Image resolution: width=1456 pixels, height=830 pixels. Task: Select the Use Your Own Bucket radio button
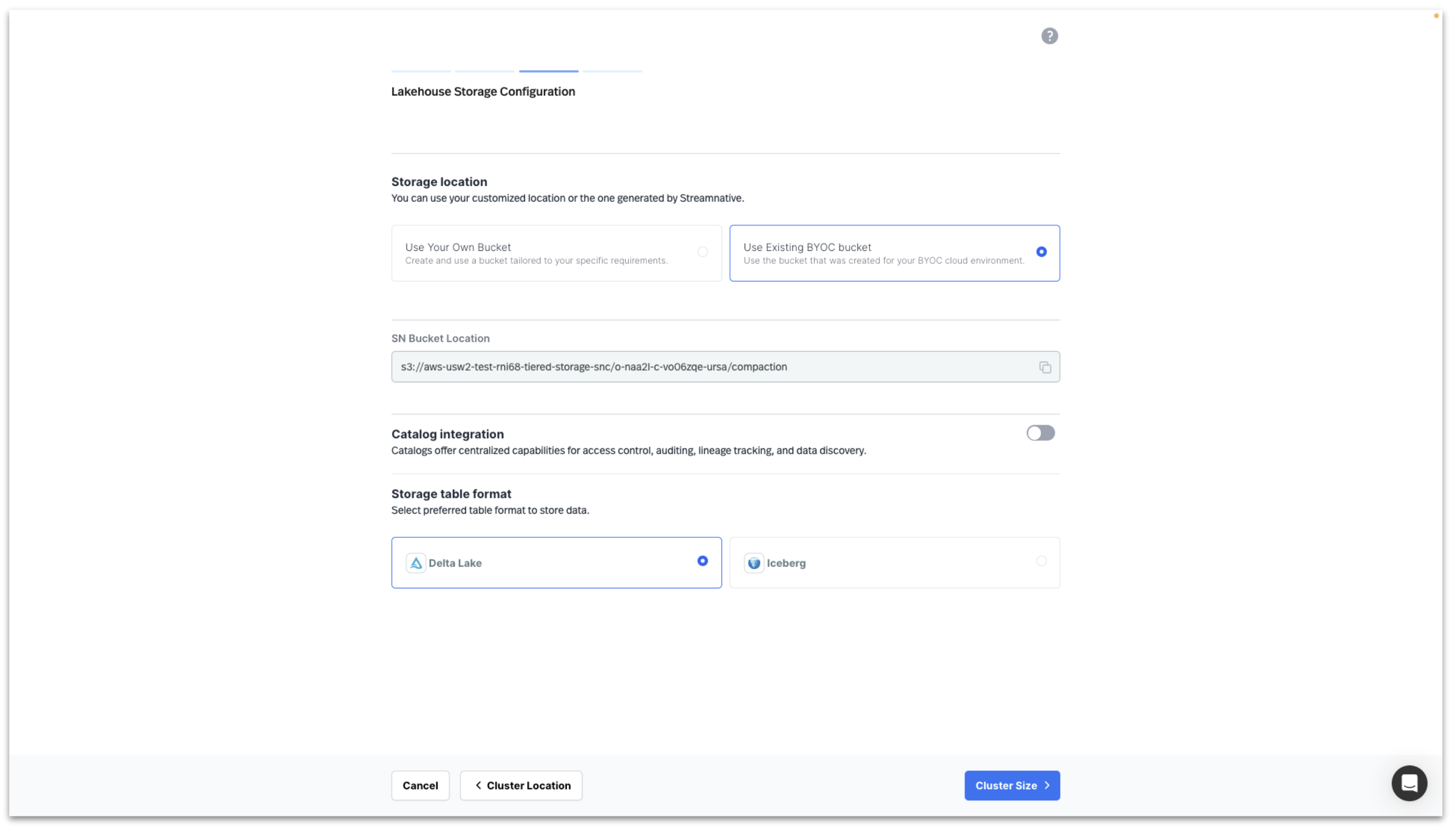pyautogui.click(x=702, y=251)
